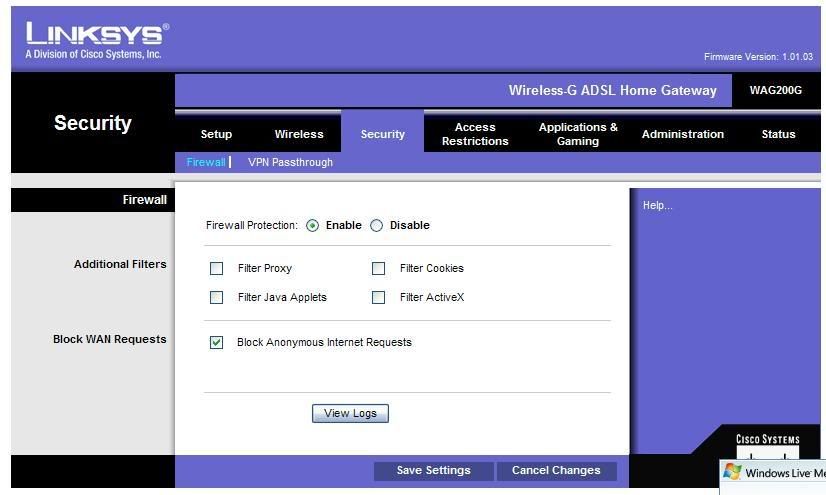826x495 pixels.
Task: Open the Applications & Gaming tab
Action: [578, 134]
